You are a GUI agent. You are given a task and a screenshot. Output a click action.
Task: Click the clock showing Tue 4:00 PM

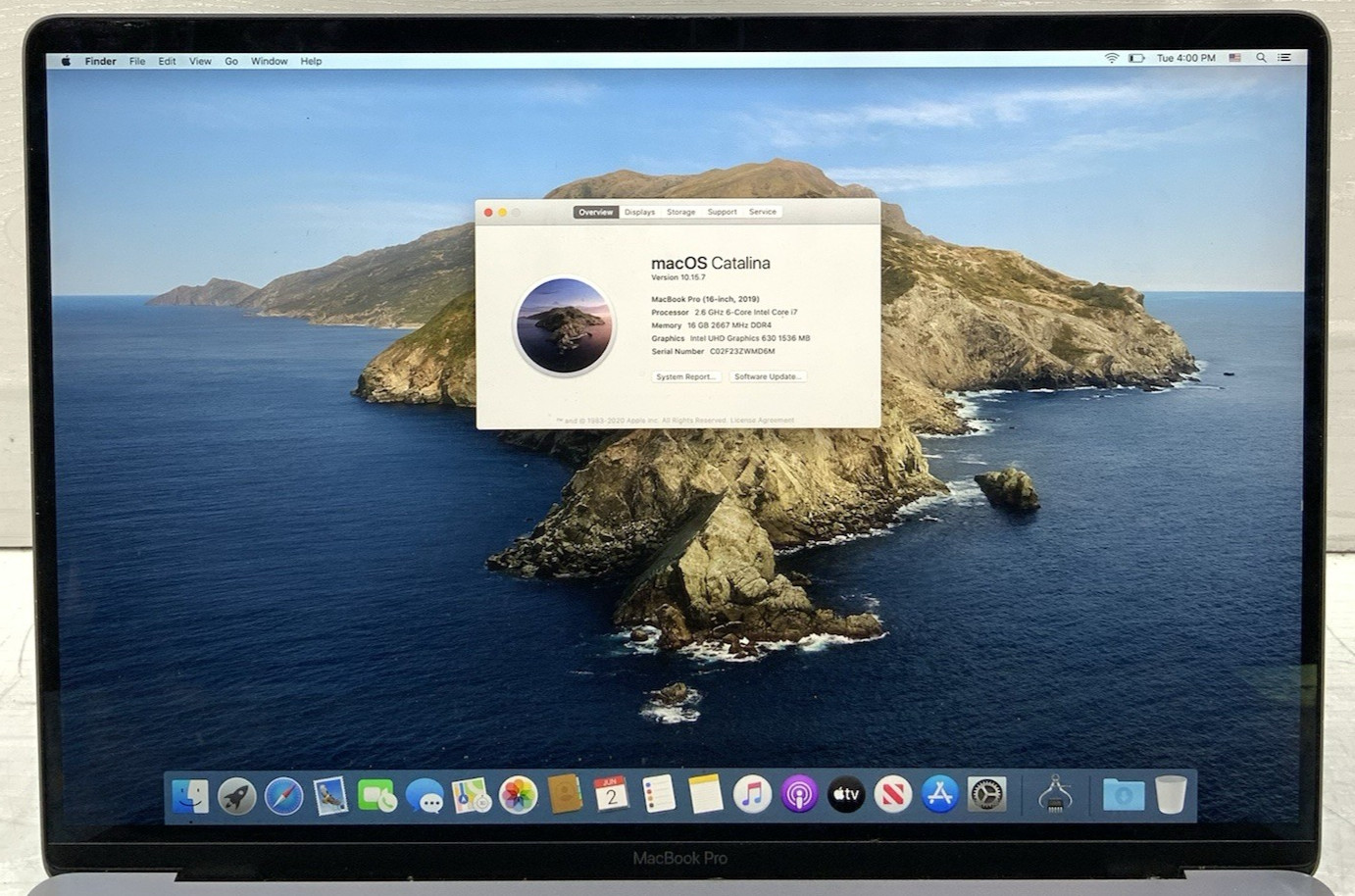(x=1185, y=58)
